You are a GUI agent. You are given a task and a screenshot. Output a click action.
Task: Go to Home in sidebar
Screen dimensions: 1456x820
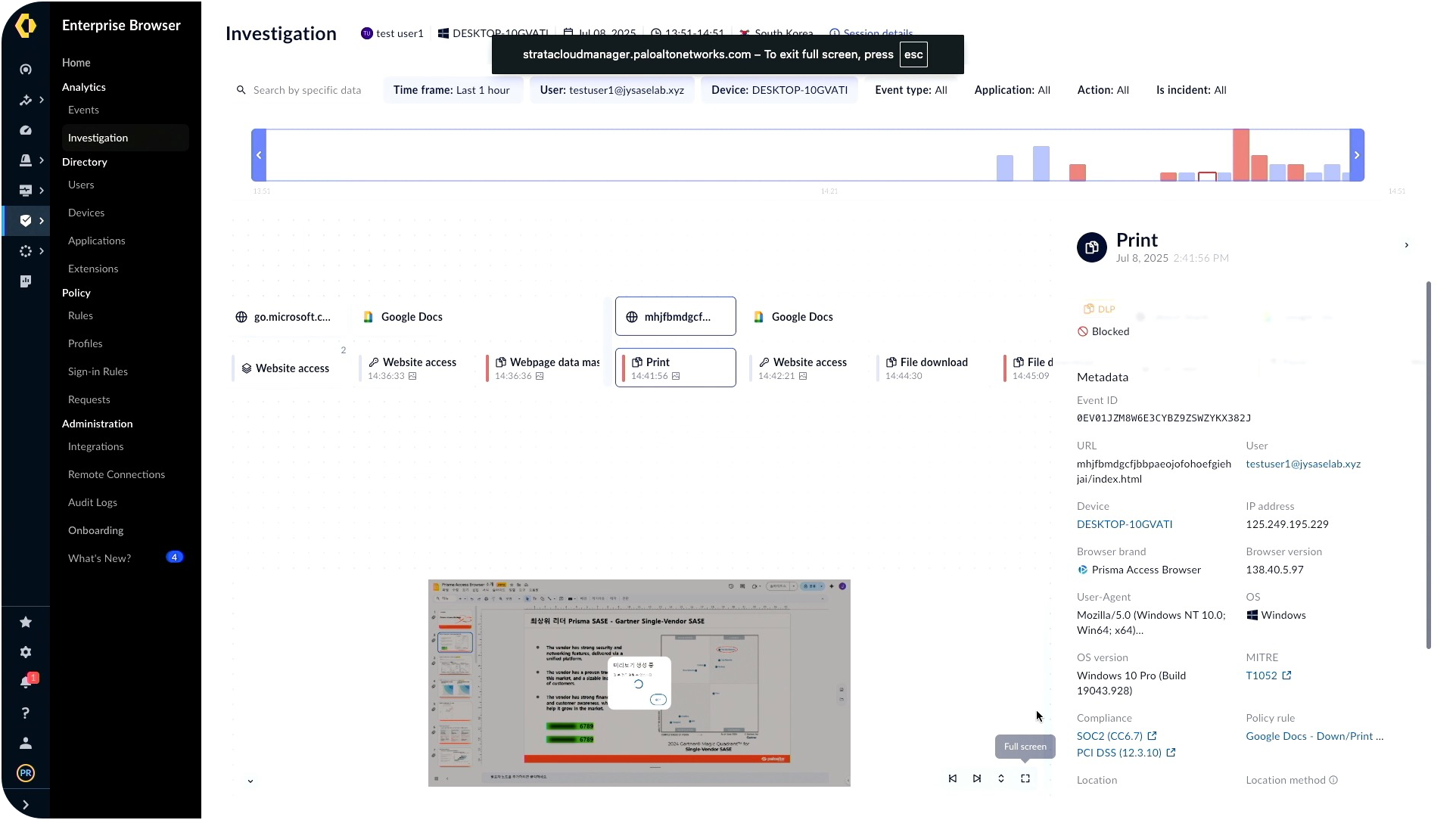point(76,63)
